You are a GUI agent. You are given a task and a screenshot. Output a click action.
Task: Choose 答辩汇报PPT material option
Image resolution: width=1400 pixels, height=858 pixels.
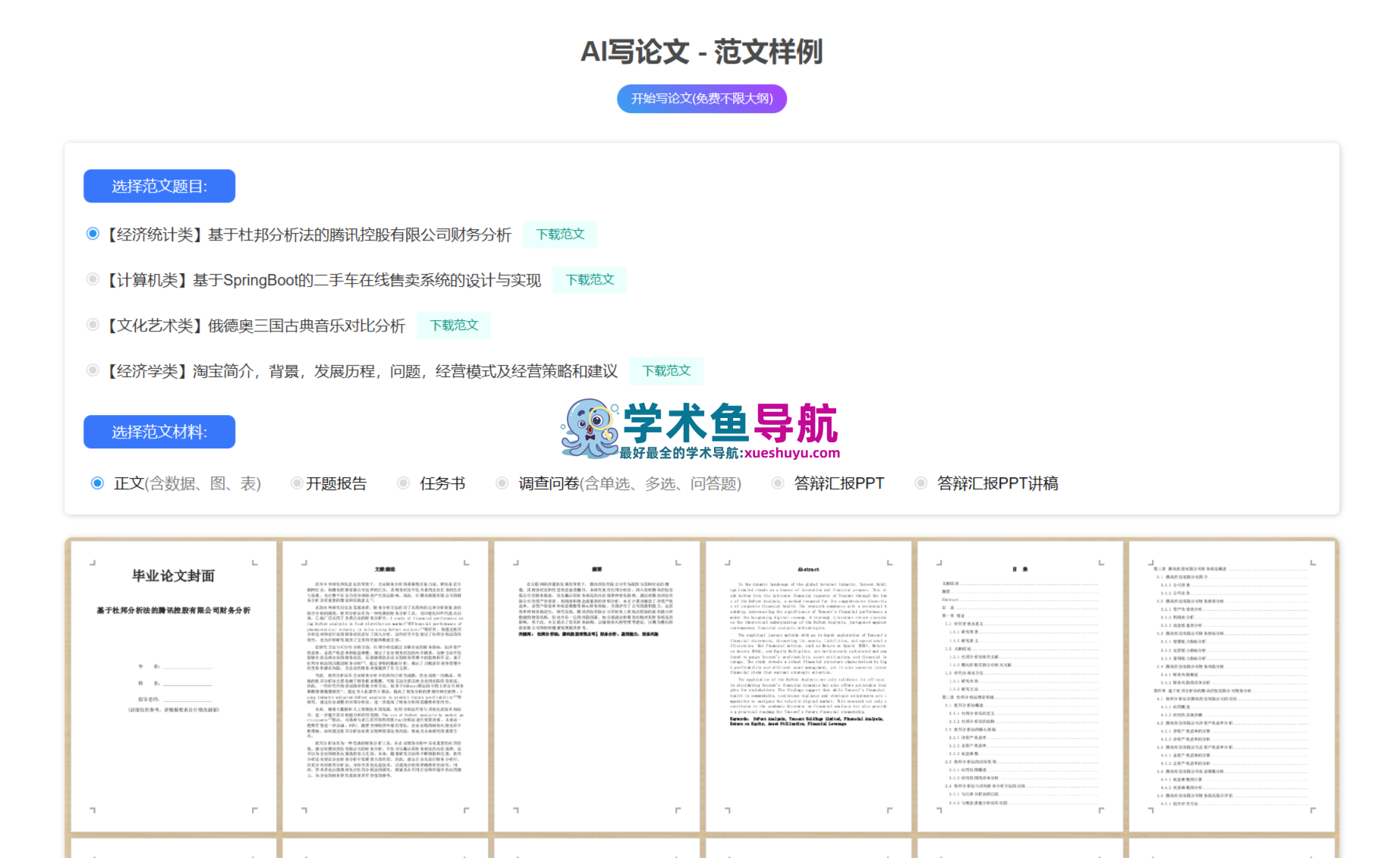point(778,483)
